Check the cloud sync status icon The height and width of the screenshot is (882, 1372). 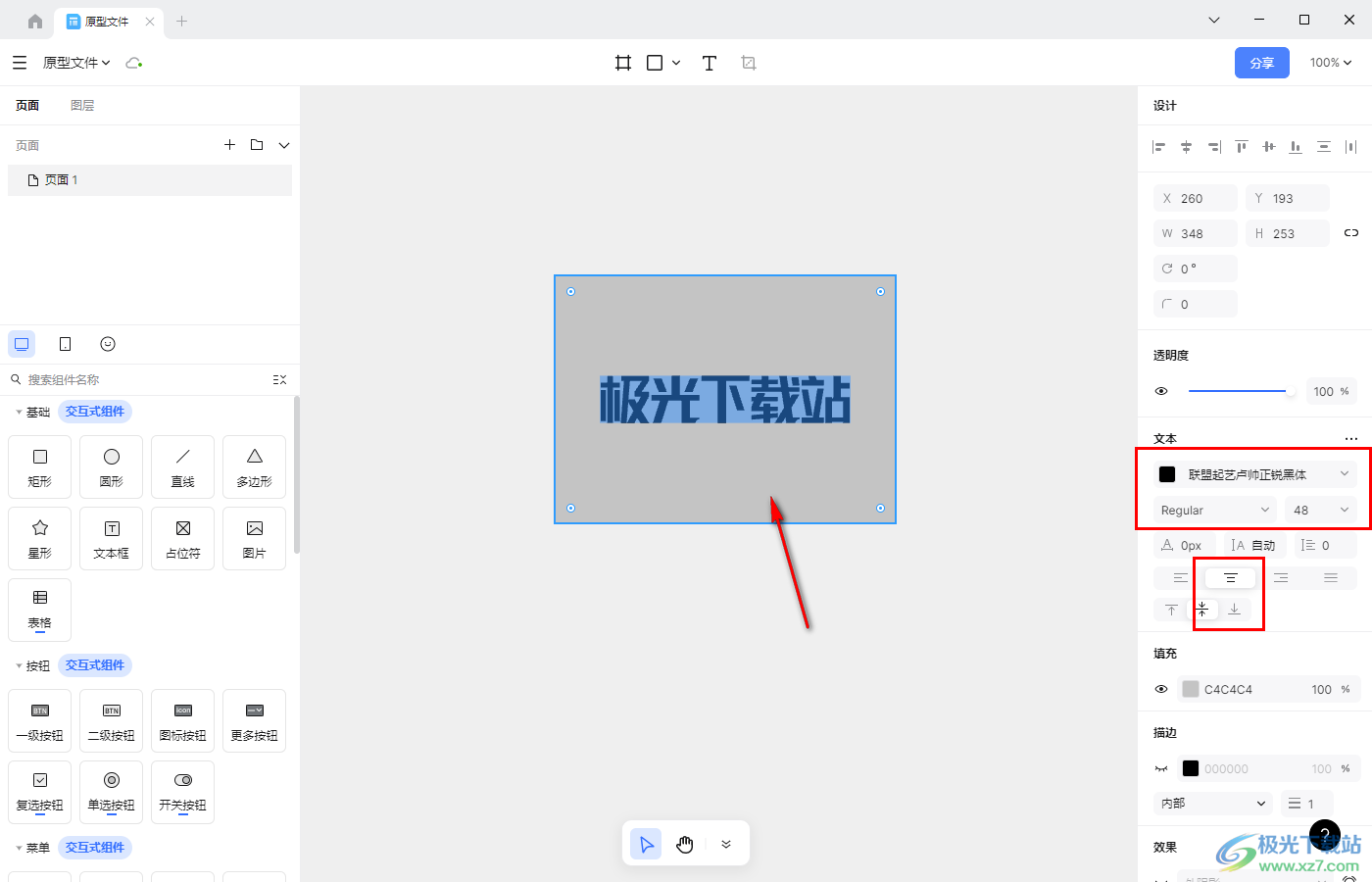pos(134,63)
